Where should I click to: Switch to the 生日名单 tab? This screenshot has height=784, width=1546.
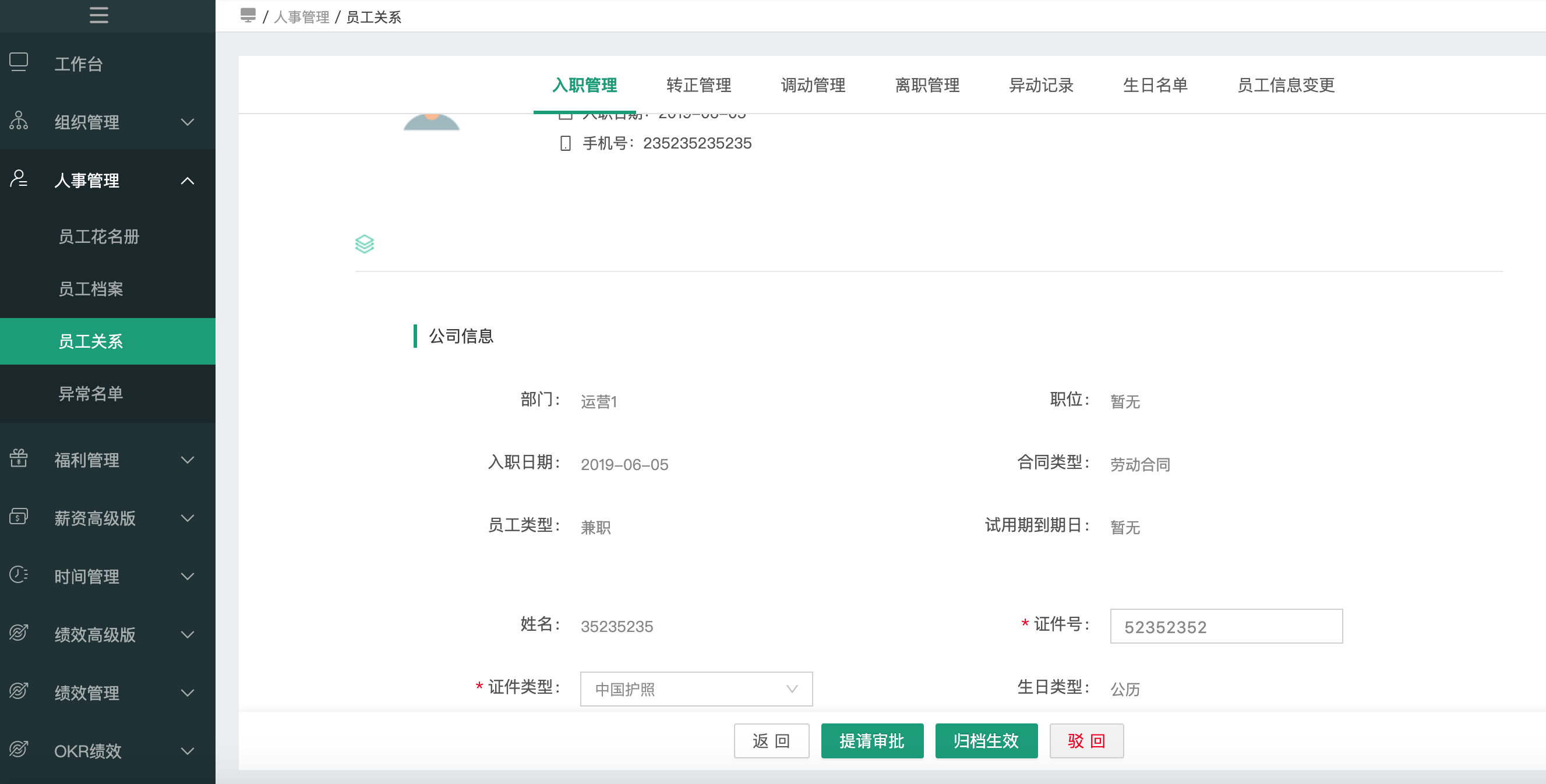1155,85
